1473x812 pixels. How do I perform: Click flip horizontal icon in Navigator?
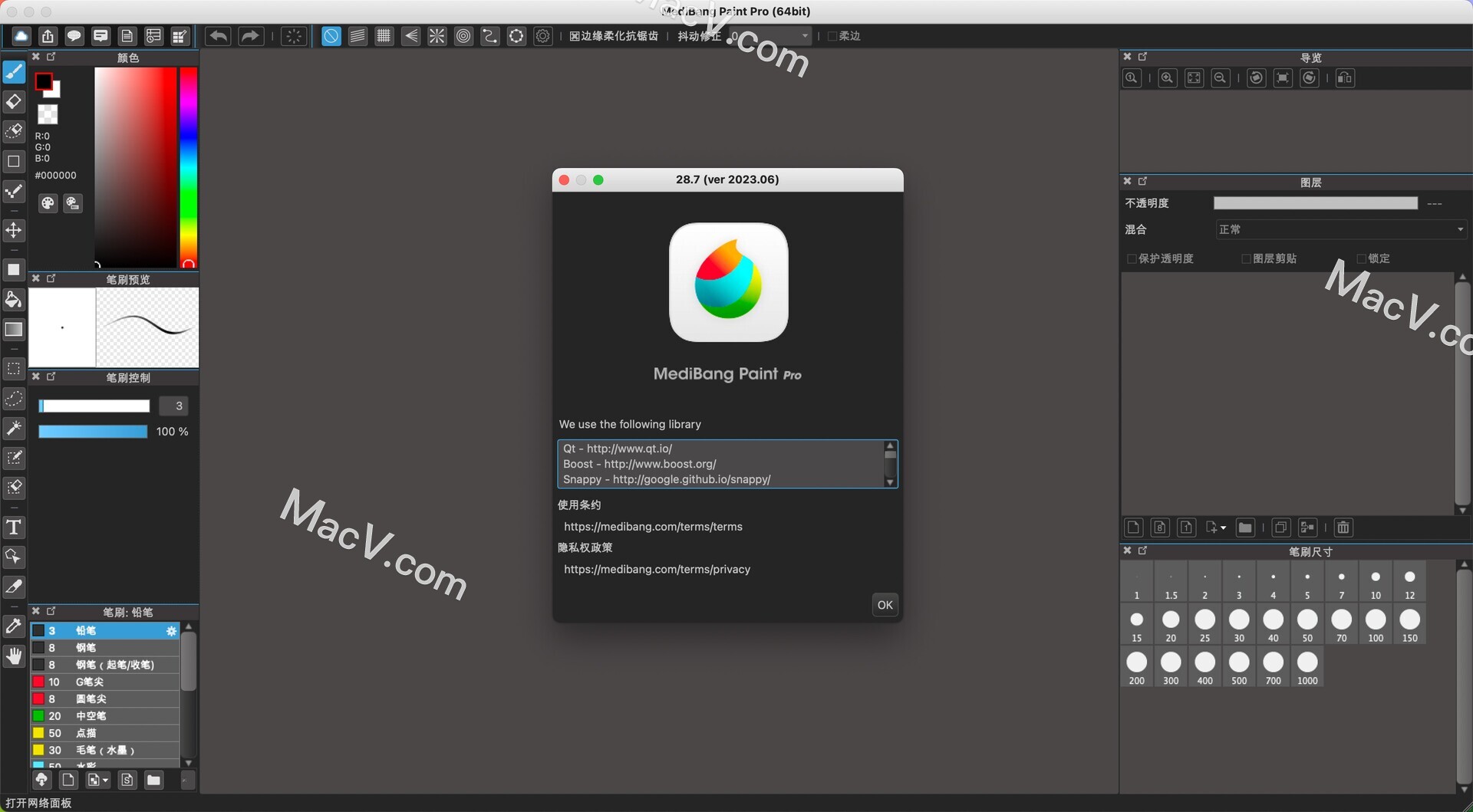(1345, 78)
